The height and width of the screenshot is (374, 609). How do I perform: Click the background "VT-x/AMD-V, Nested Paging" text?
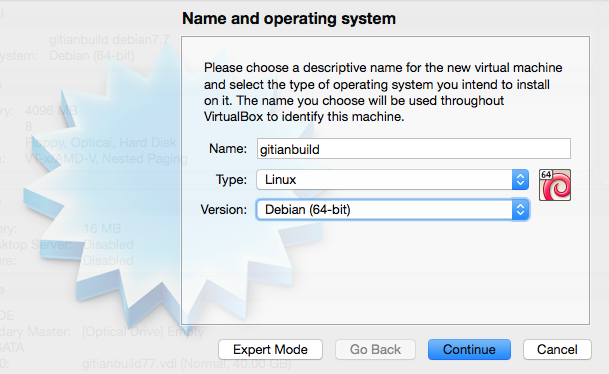[x=106, y=158]
